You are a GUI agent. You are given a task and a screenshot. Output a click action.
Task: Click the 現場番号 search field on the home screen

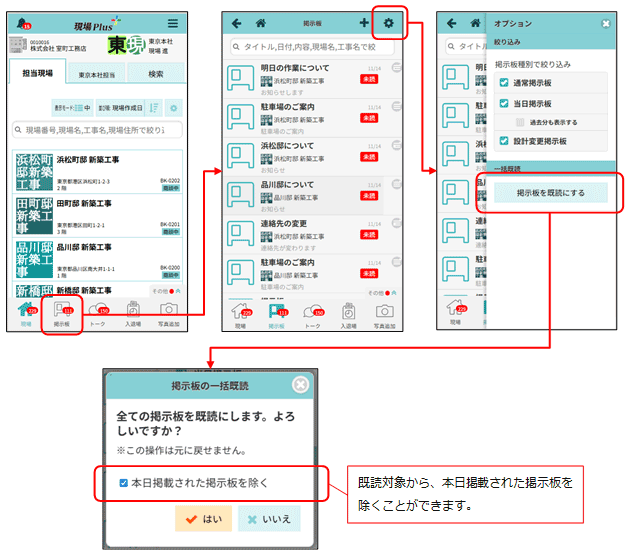[x=97, y=130]
